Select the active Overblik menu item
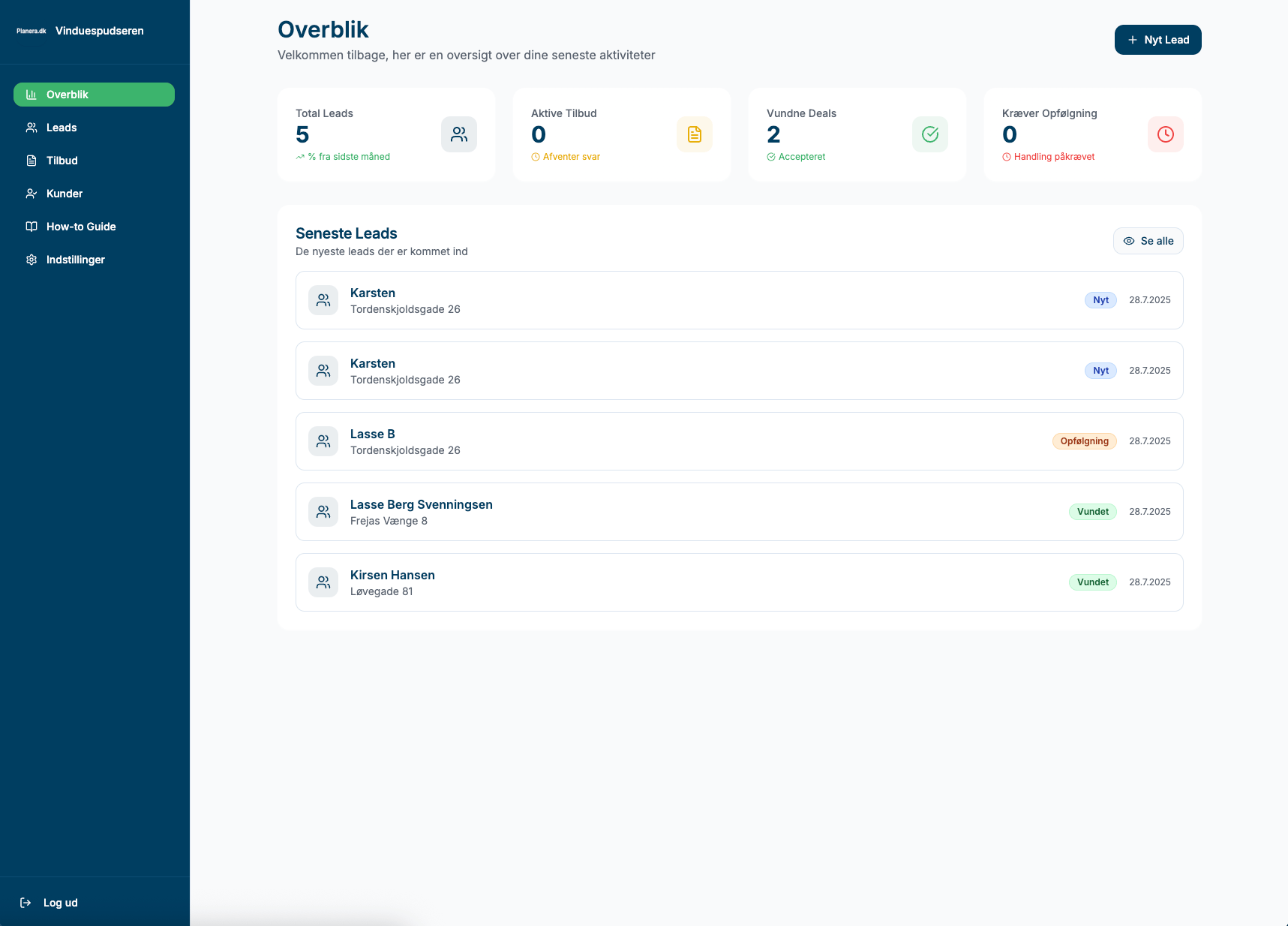Viewport: 1288px width, 926px height. pyautogui.click(x=94, y=95)
